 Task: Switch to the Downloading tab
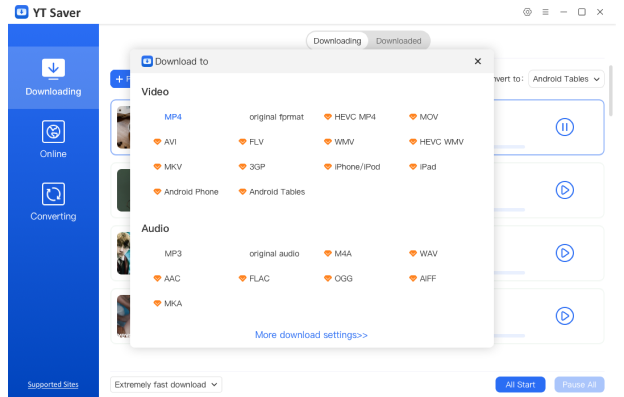tap(337, 41)
